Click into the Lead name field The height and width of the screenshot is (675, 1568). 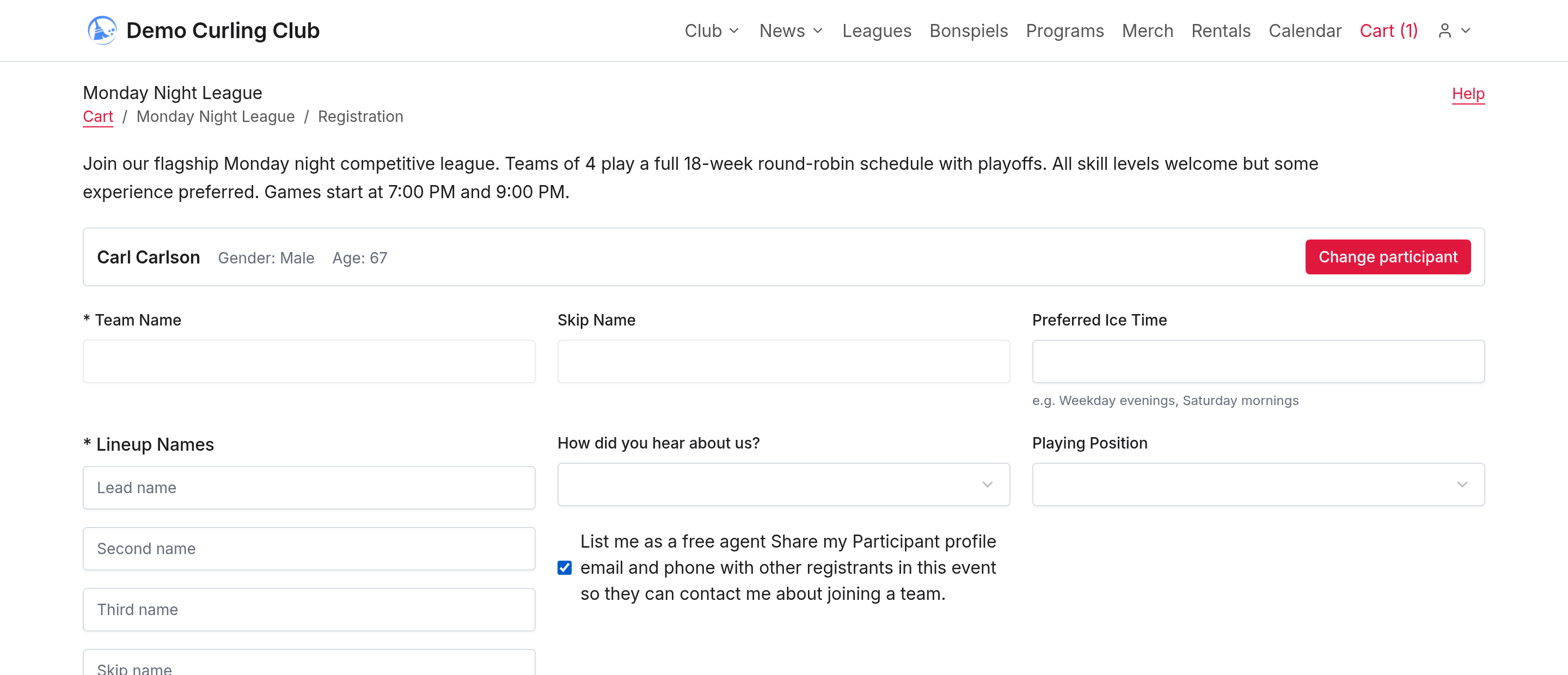(309, 488)
